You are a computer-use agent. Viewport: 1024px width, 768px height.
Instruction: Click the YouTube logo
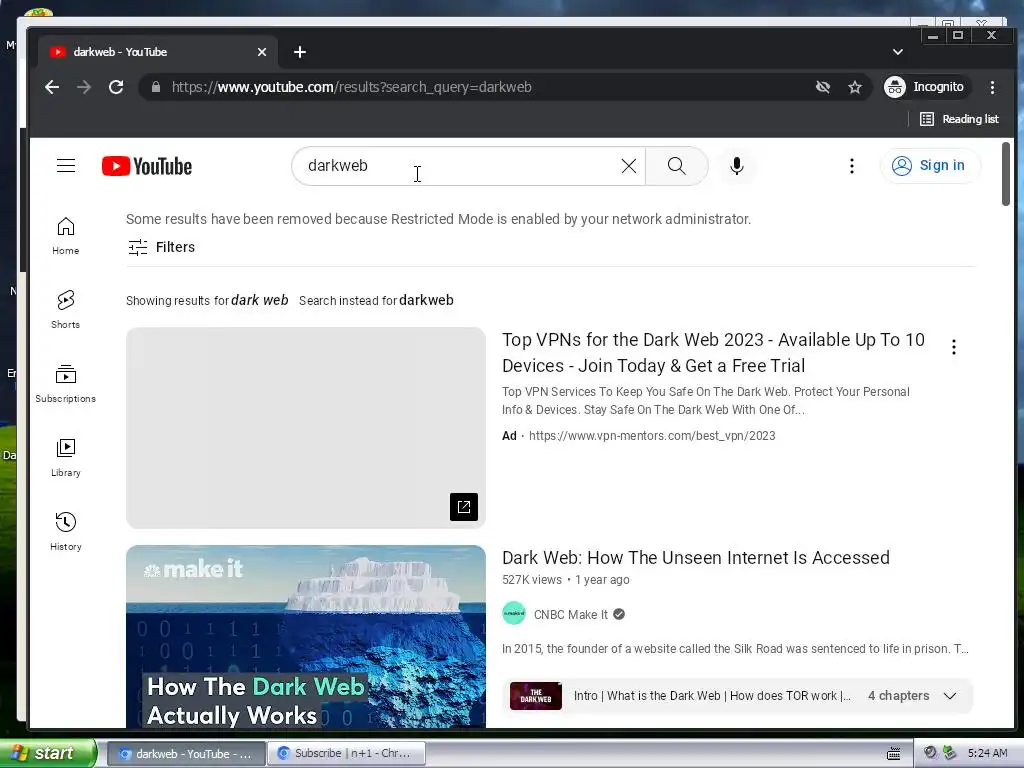[x=147, y=167]
